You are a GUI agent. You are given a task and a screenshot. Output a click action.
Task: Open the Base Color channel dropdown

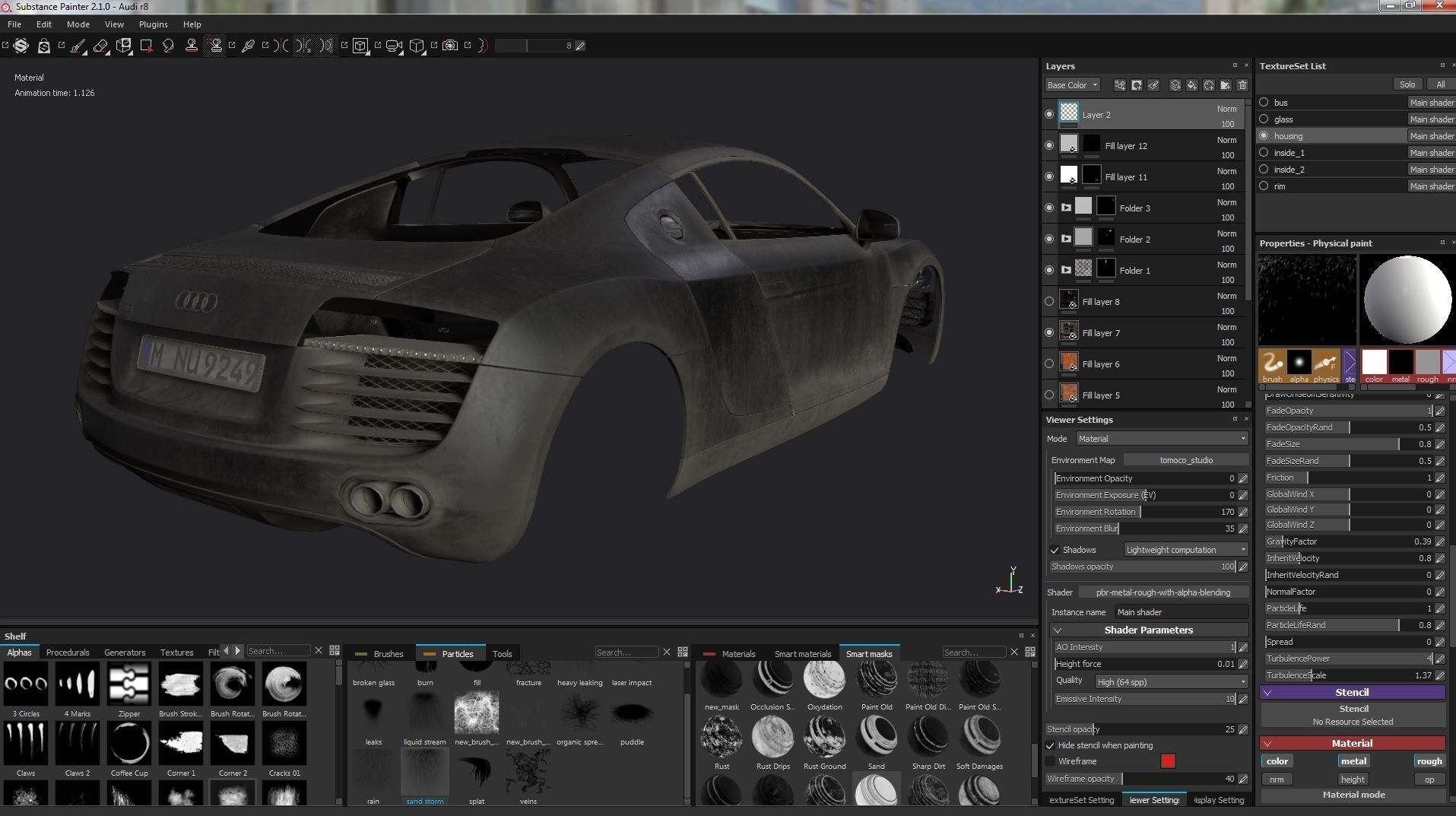coord(1072,85)
